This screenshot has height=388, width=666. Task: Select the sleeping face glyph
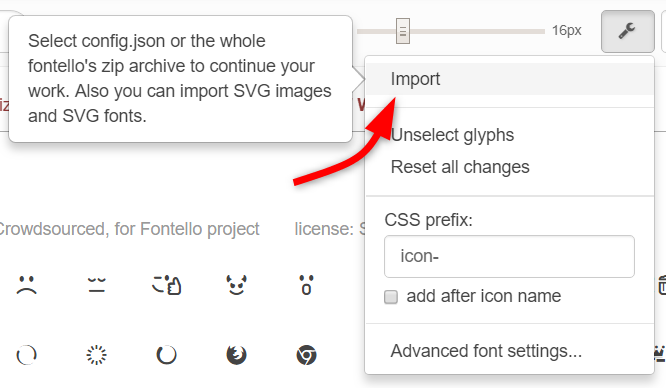coord(97,285)
